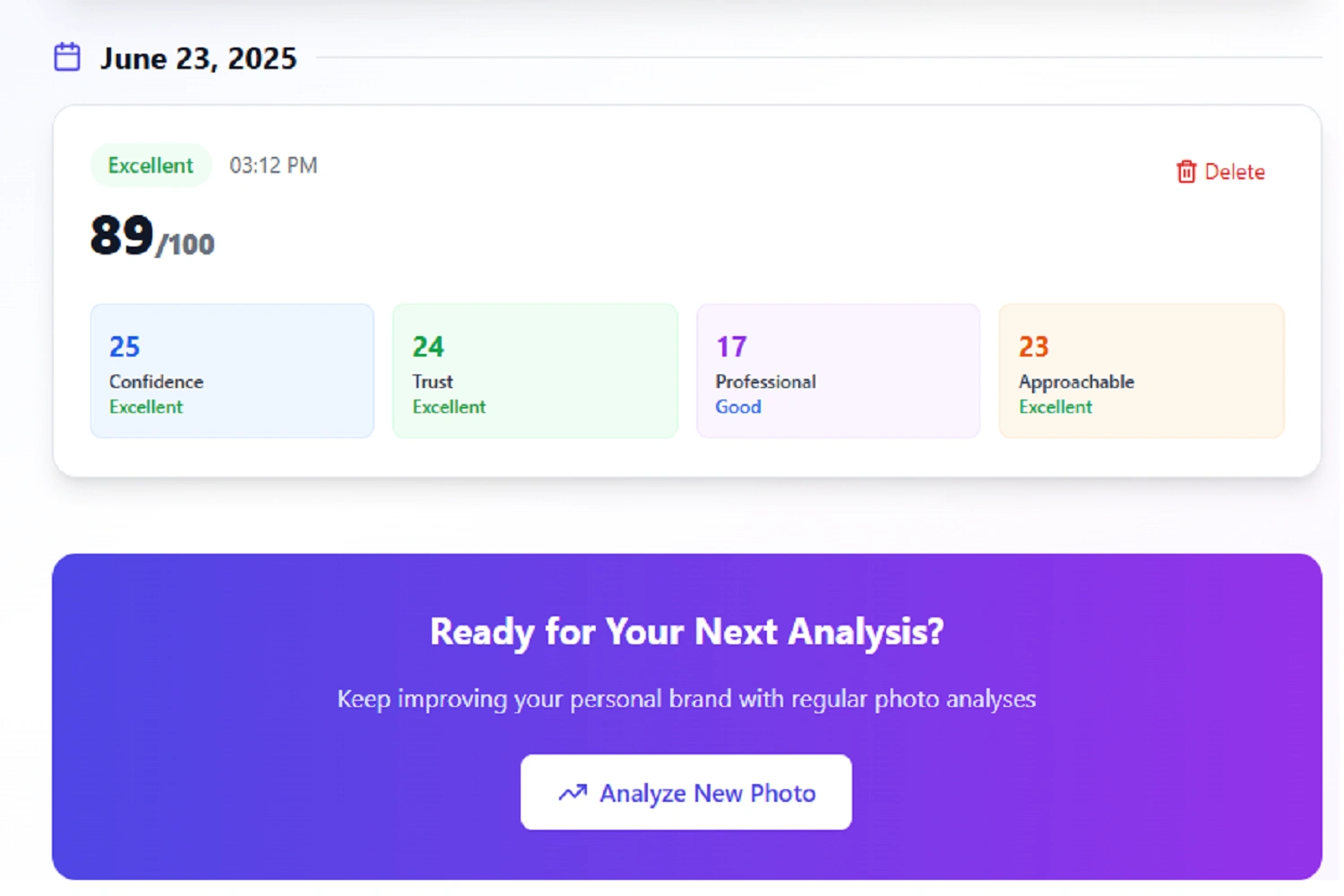Click the trend arrow icon on Analyze button

tap(573, 793)
